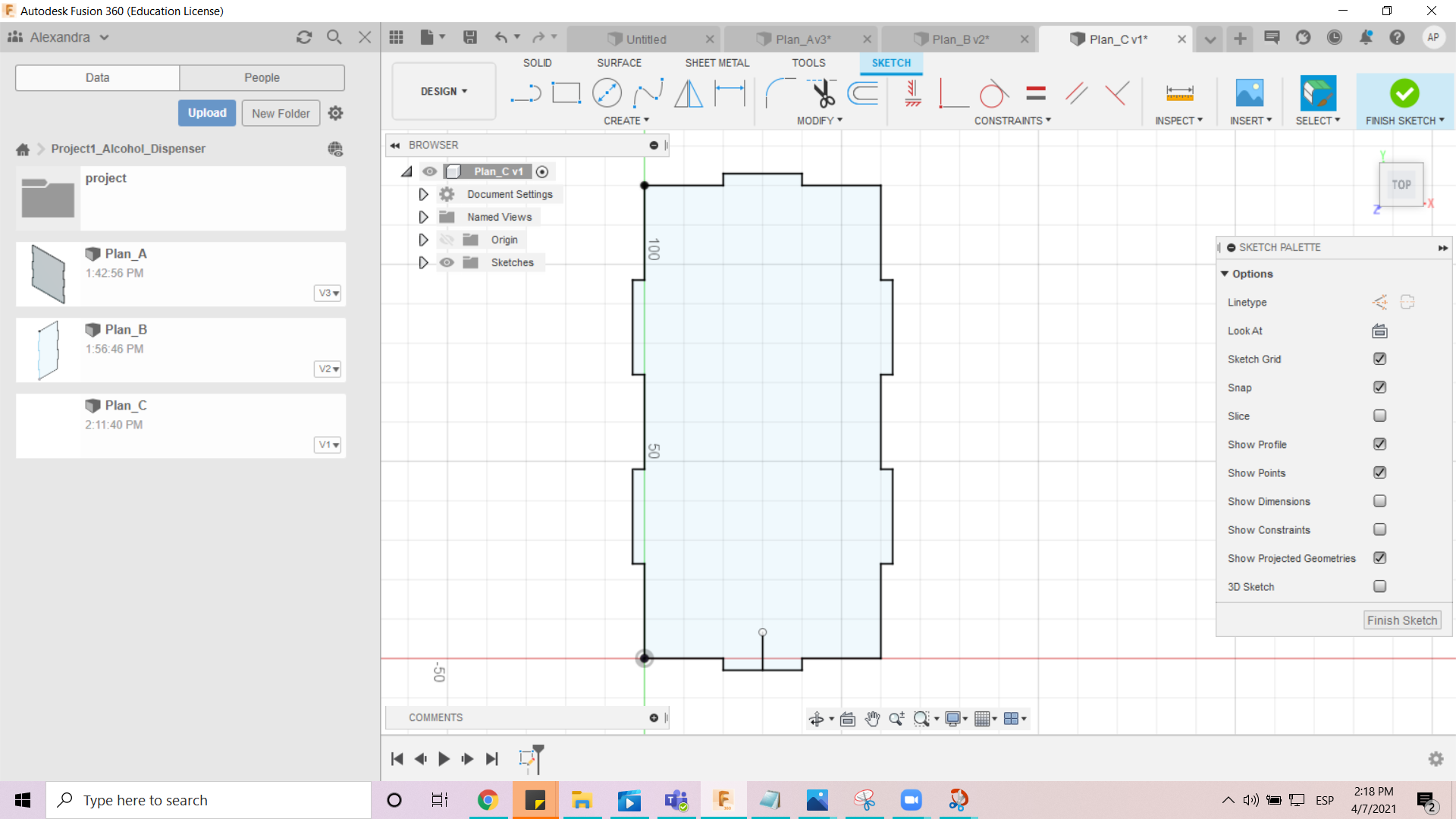Select the Line sketch tool
The width and height of the screenshot is (1456, 819).
click(x=526, y=93)
